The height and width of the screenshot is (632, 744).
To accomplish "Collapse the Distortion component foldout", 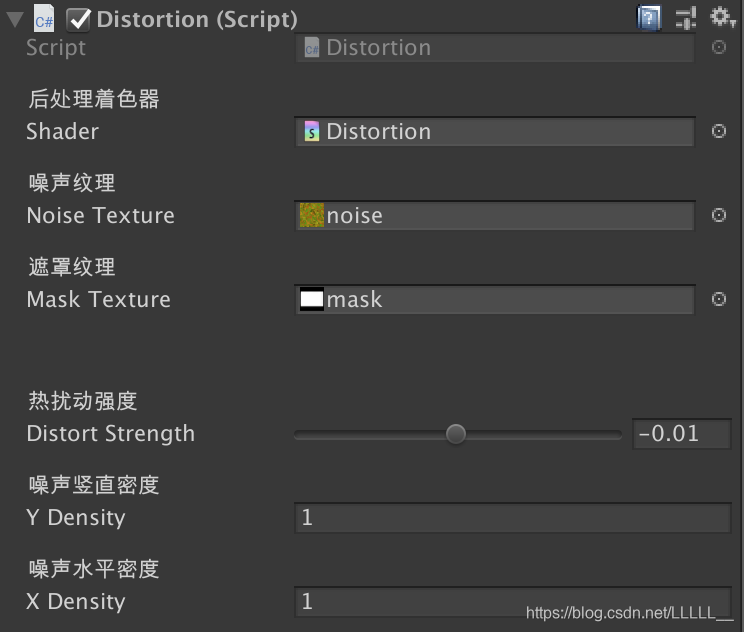I will coord(15,19).
